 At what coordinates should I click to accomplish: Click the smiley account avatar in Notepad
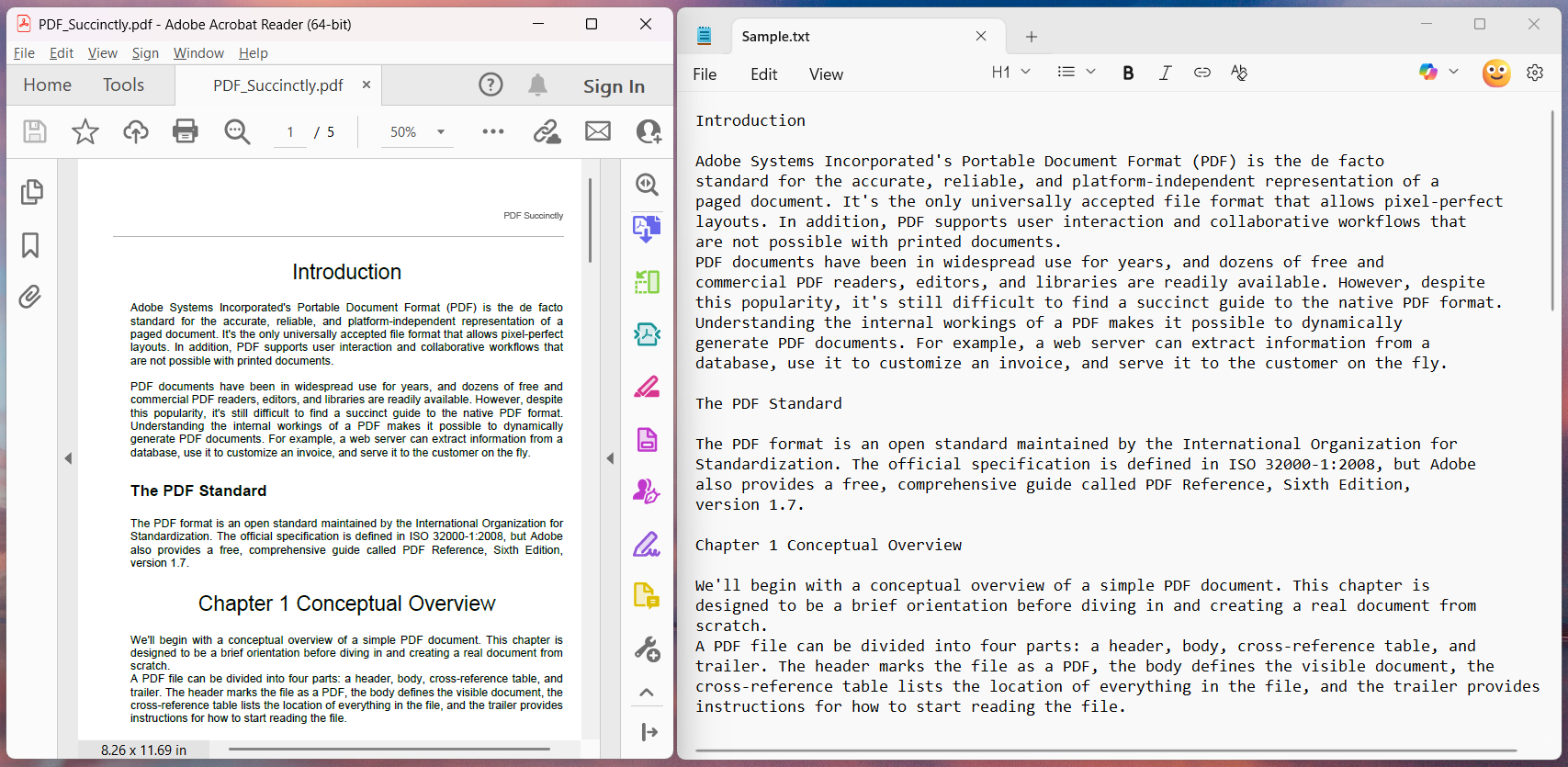(1496, 73)
